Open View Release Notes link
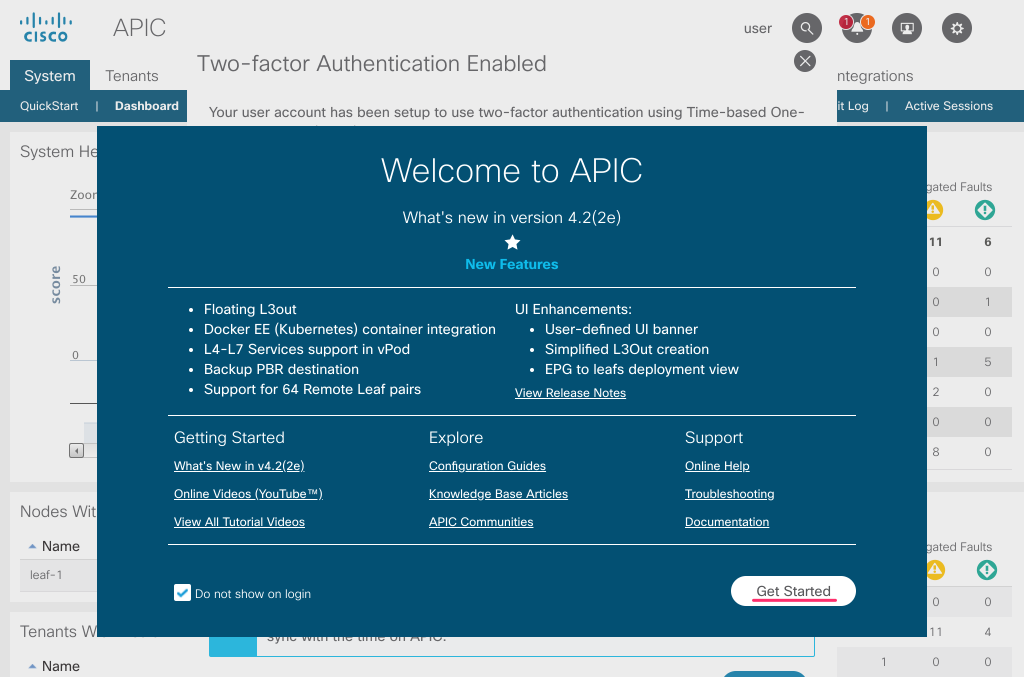 tap(570, 393)
